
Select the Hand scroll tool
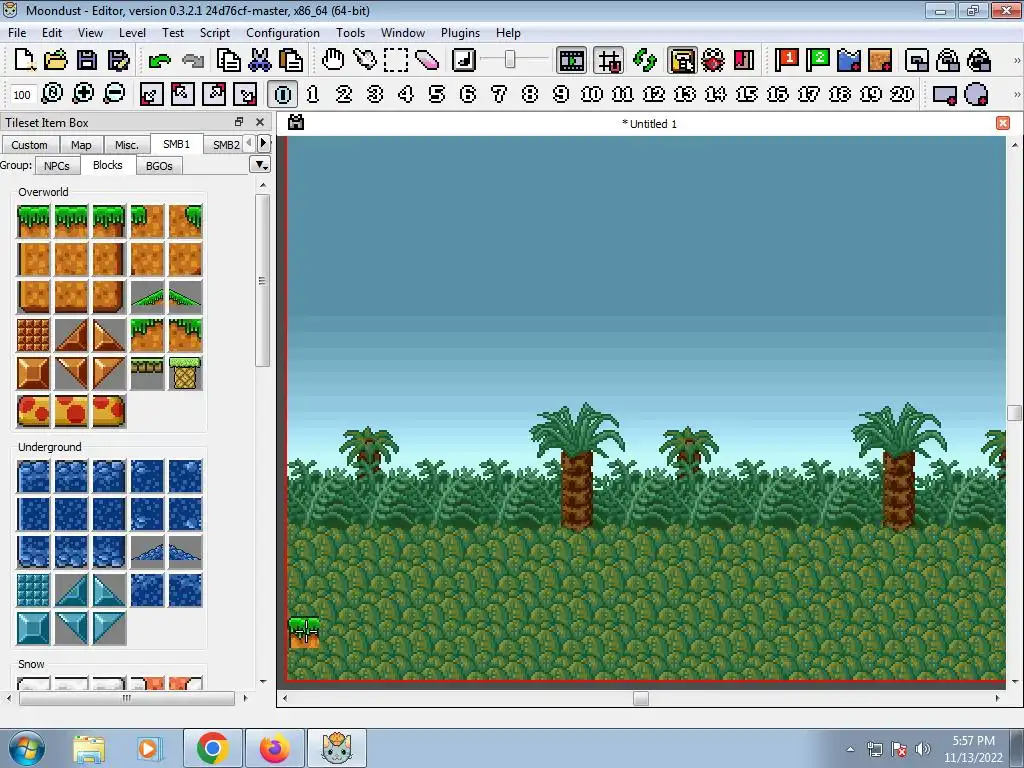[x=333, y=60]
